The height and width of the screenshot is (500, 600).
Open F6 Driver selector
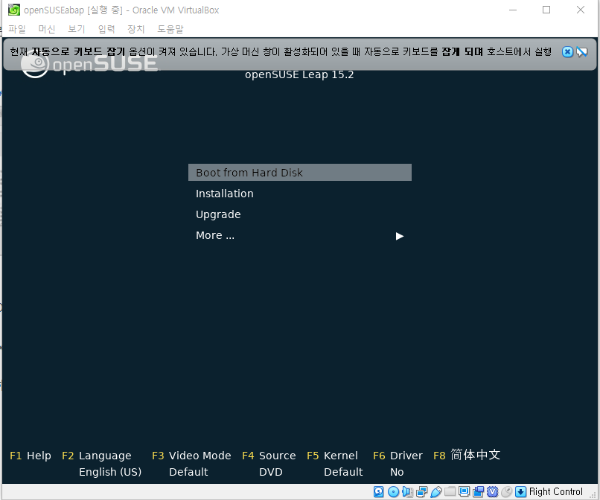click(x=398, y=456)
